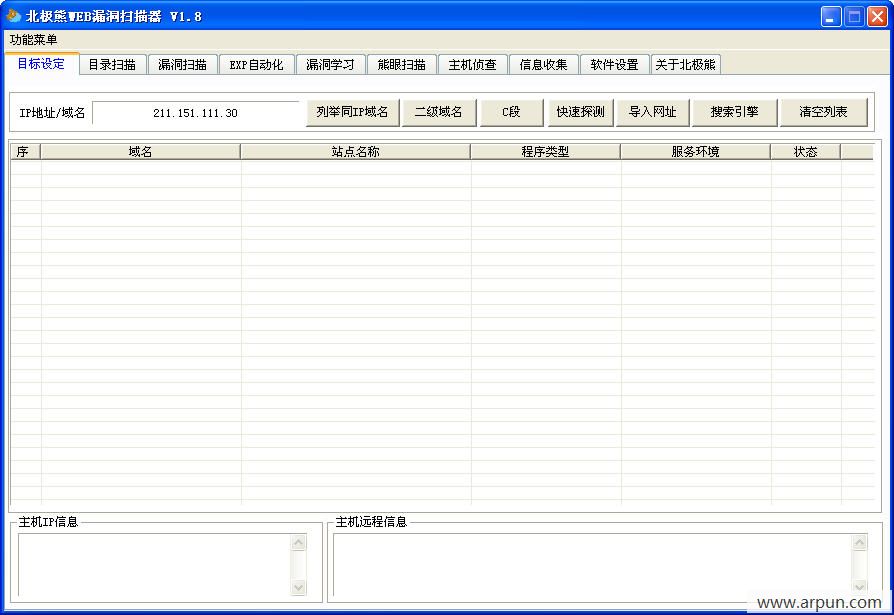Click 清空列表 to clear the list
This screenshot has width=894, height=615.
823,112
